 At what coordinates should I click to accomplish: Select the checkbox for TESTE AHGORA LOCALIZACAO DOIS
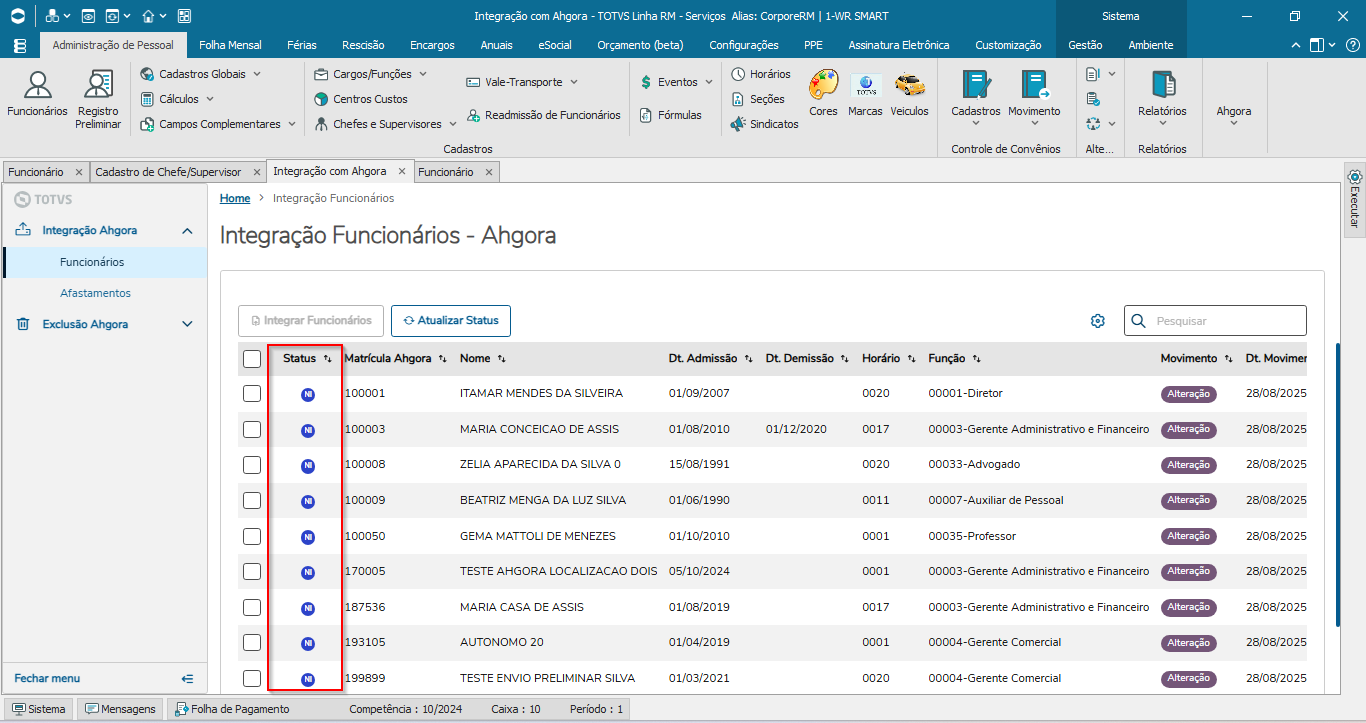click(x=252, y=571)
